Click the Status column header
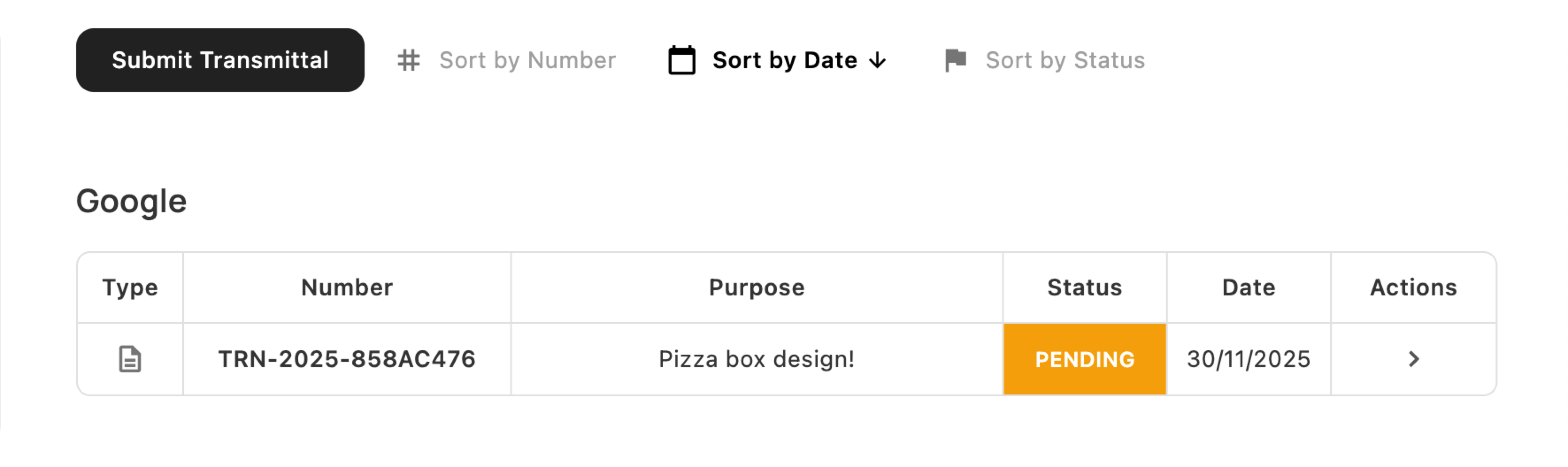Screen dimensions: 1568x467 click(1084, 287)
